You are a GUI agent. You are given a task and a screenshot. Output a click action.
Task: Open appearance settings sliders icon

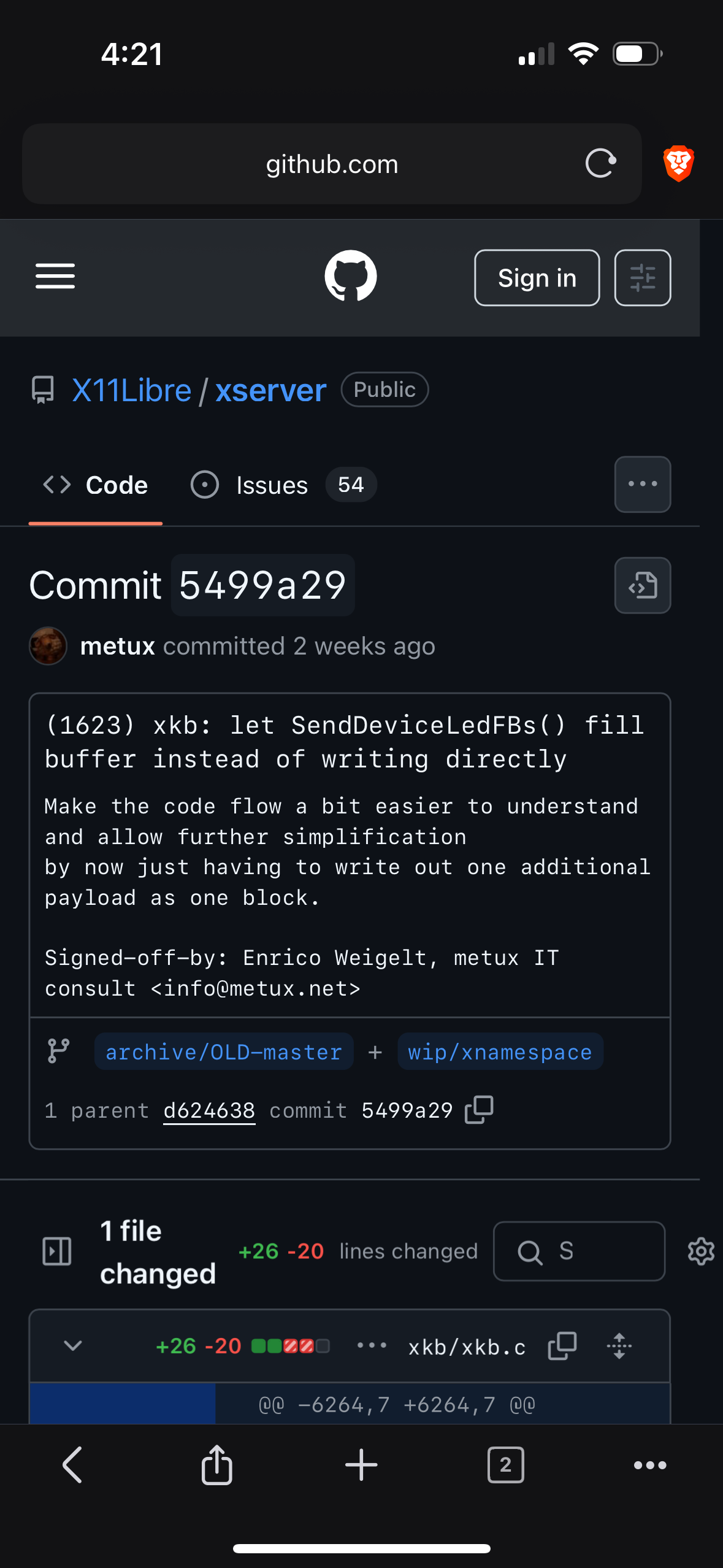(643, 278)
